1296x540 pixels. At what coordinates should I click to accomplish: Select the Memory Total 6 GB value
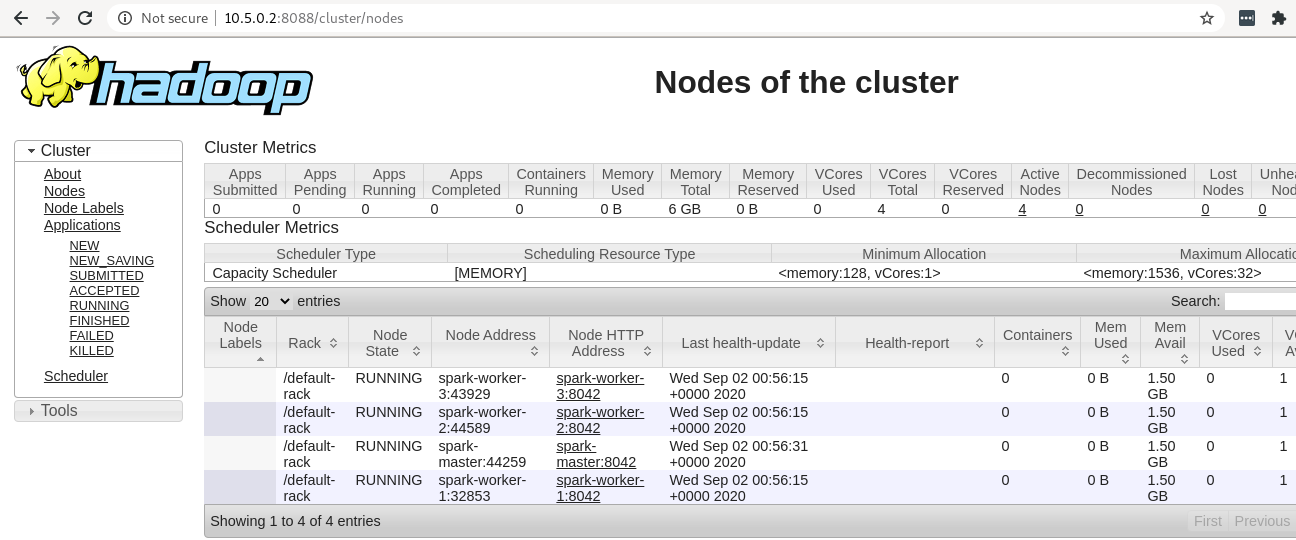(685, 209)
